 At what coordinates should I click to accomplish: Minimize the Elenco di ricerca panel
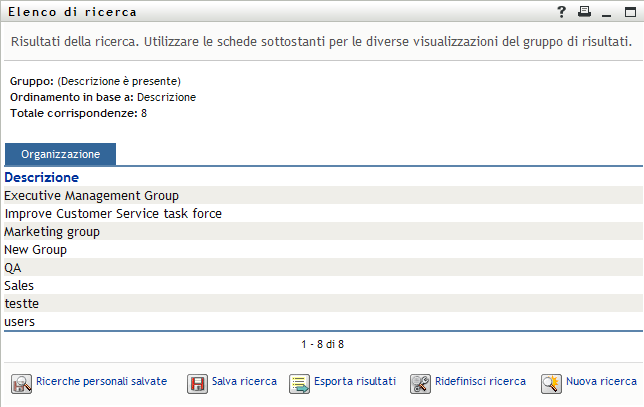(607, 13)
